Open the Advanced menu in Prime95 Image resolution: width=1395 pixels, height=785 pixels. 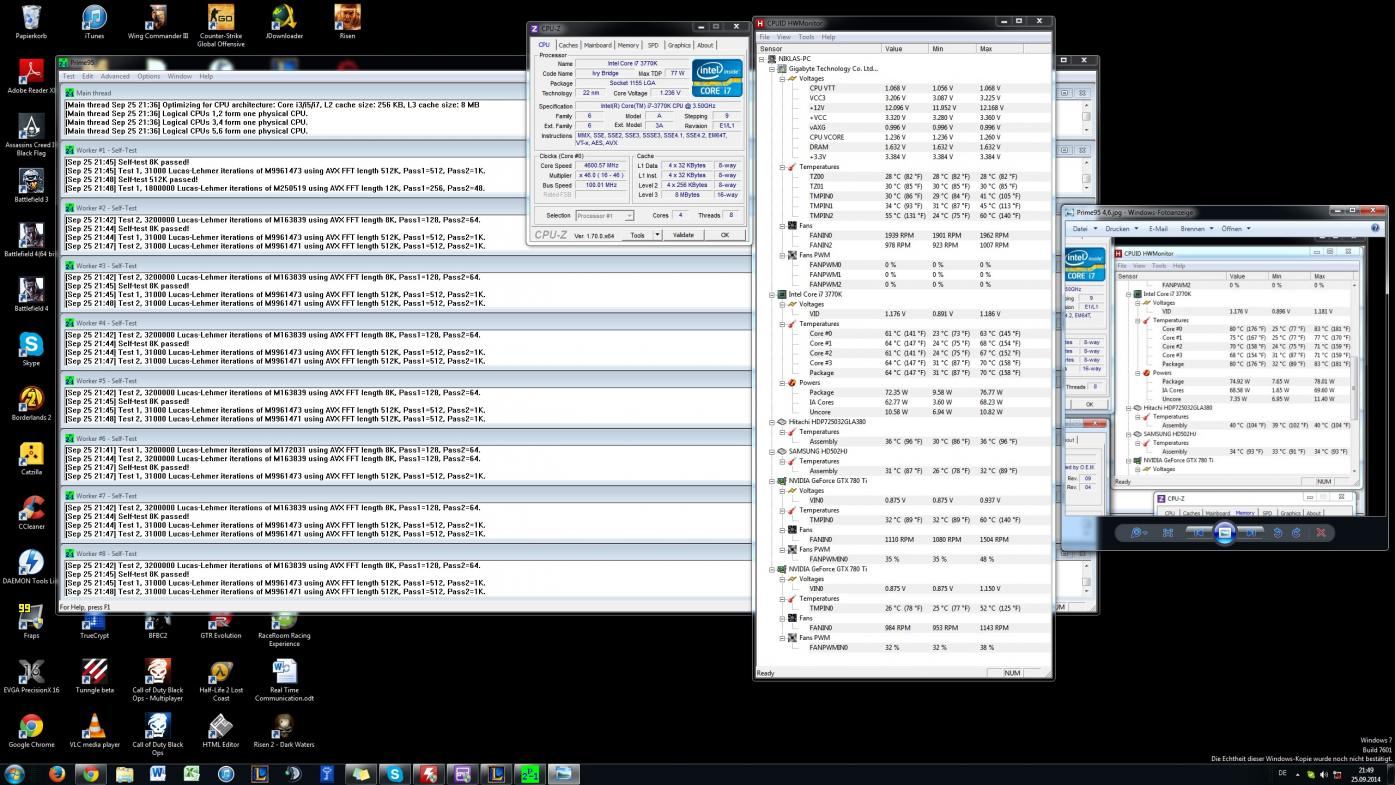point(114,76)
